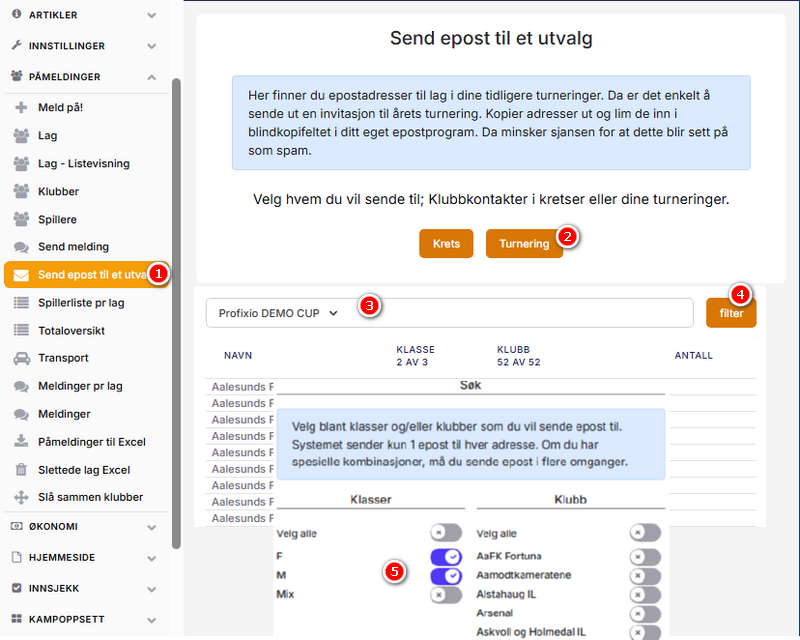
Task: Click the Transport car icon
Action: point(21,358)
